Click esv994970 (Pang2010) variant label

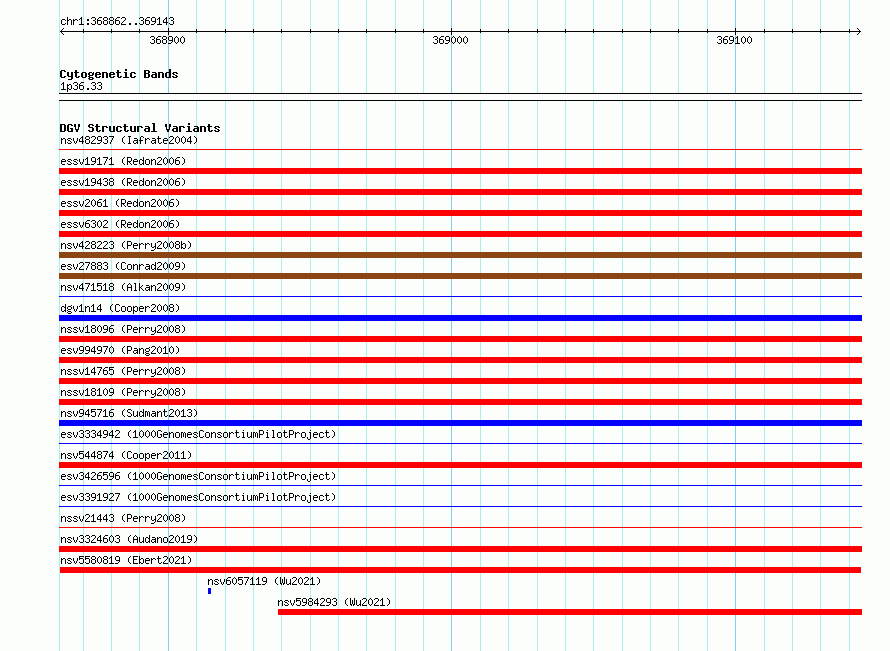click(120, 350)
